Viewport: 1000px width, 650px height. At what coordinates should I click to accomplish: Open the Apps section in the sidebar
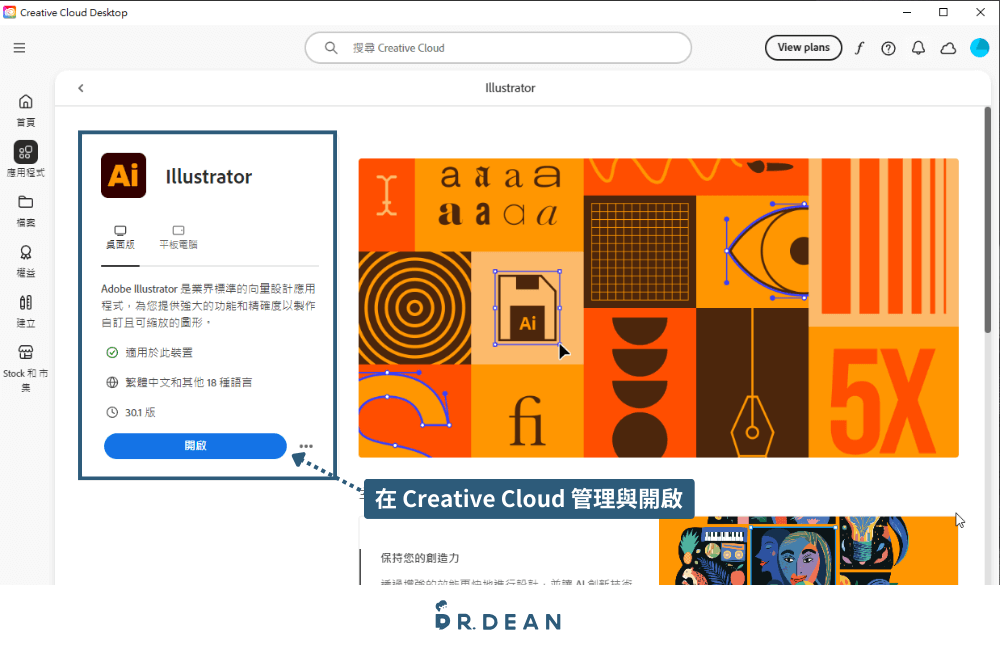point(26,159)
